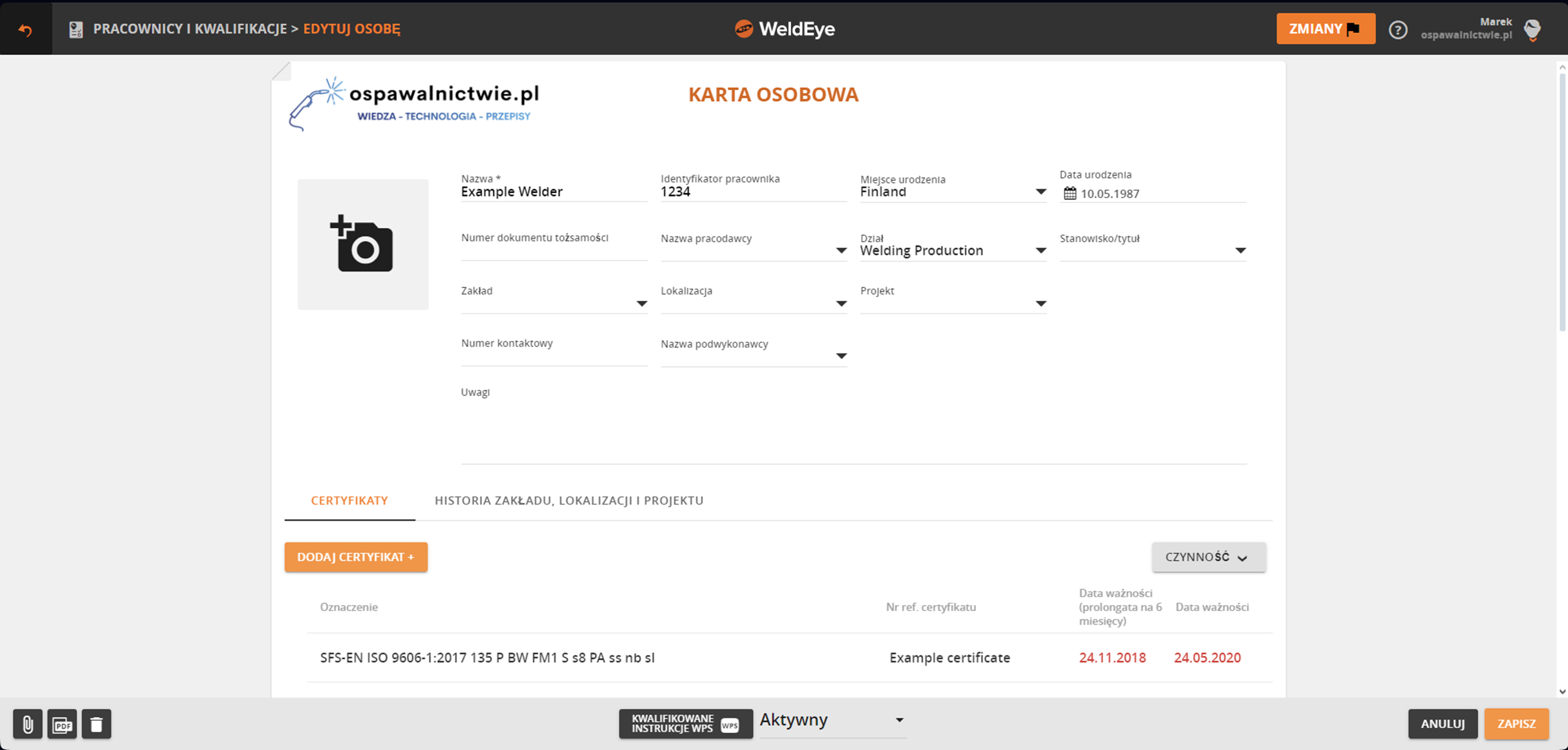Viewport: 1568px width, 750px height.
Task: Open calendar icon for Data urodzenia
Action: point(1069,193)
